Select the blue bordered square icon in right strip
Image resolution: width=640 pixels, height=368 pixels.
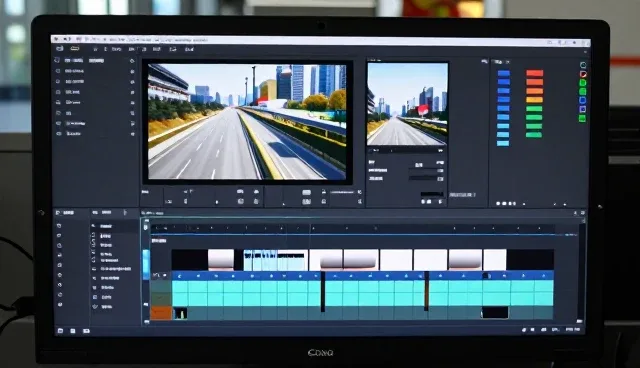[583, 109]
